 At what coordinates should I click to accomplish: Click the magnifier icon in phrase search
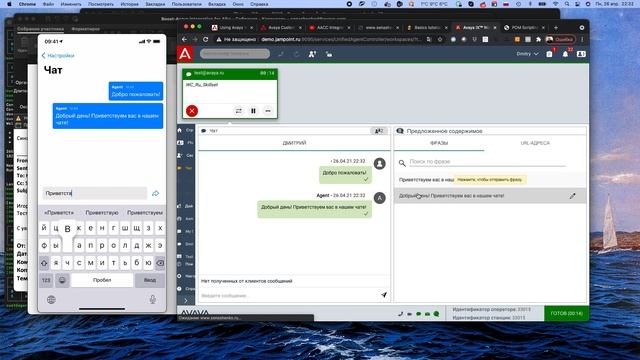pyautogui.click(x=402, y=163)
